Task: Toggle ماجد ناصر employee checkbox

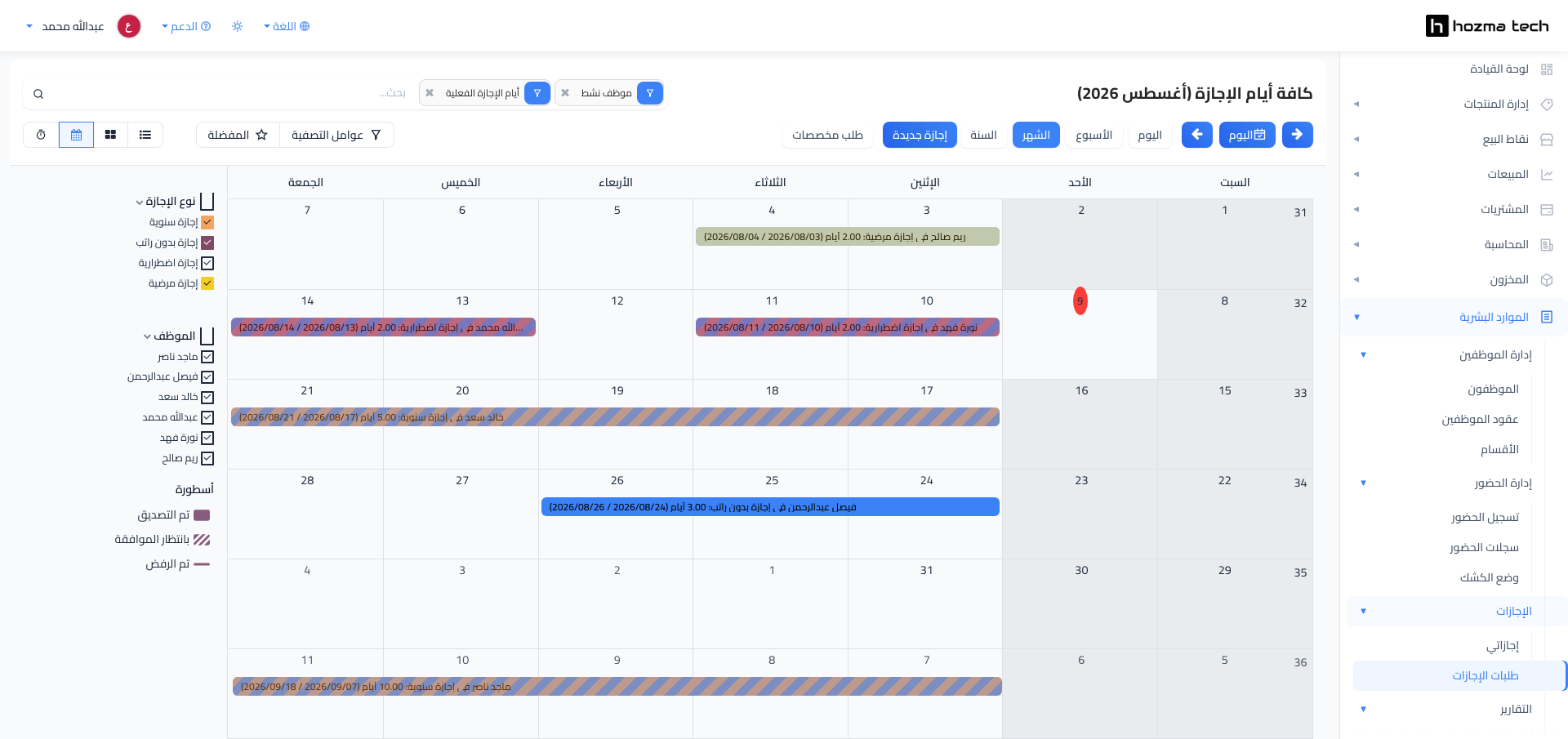Action: (x=207, y=357)
